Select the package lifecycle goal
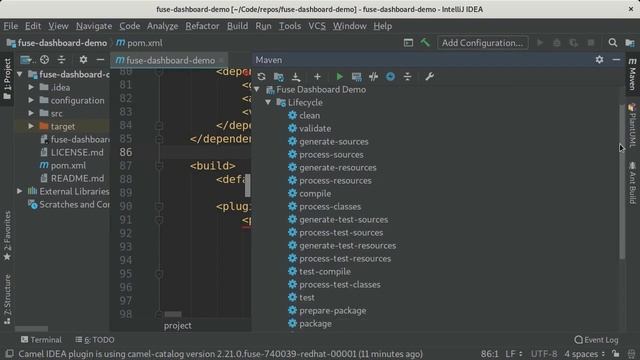 [x=315, y=324]
